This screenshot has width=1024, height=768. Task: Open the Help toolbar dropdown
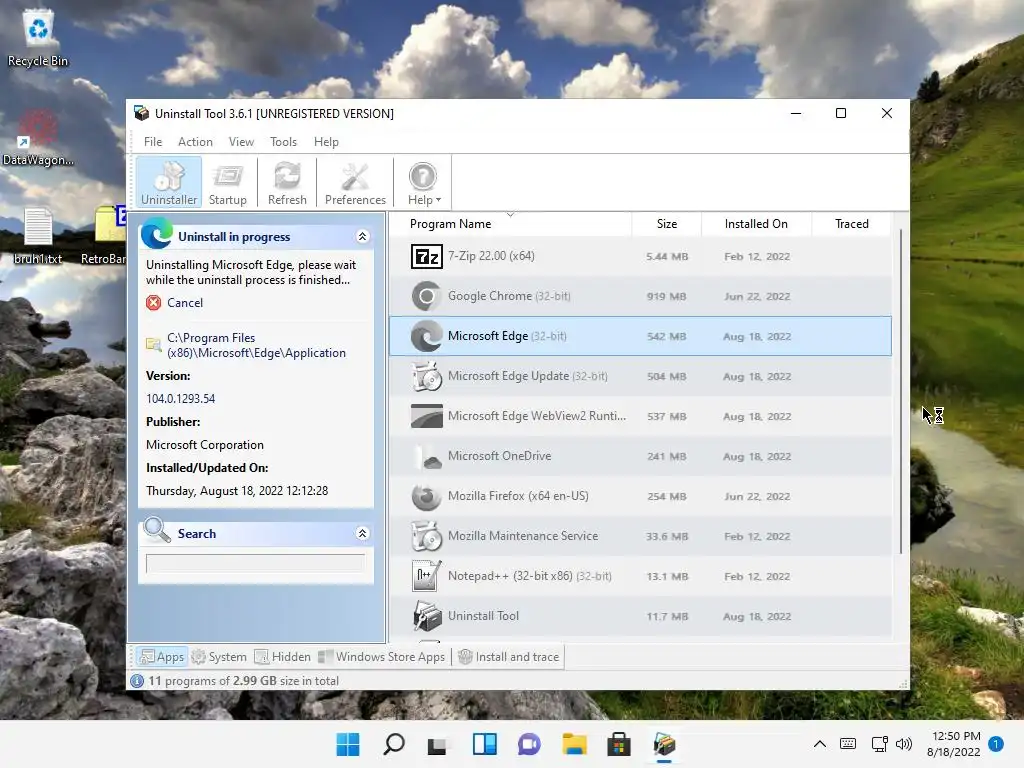click(424, 182)
